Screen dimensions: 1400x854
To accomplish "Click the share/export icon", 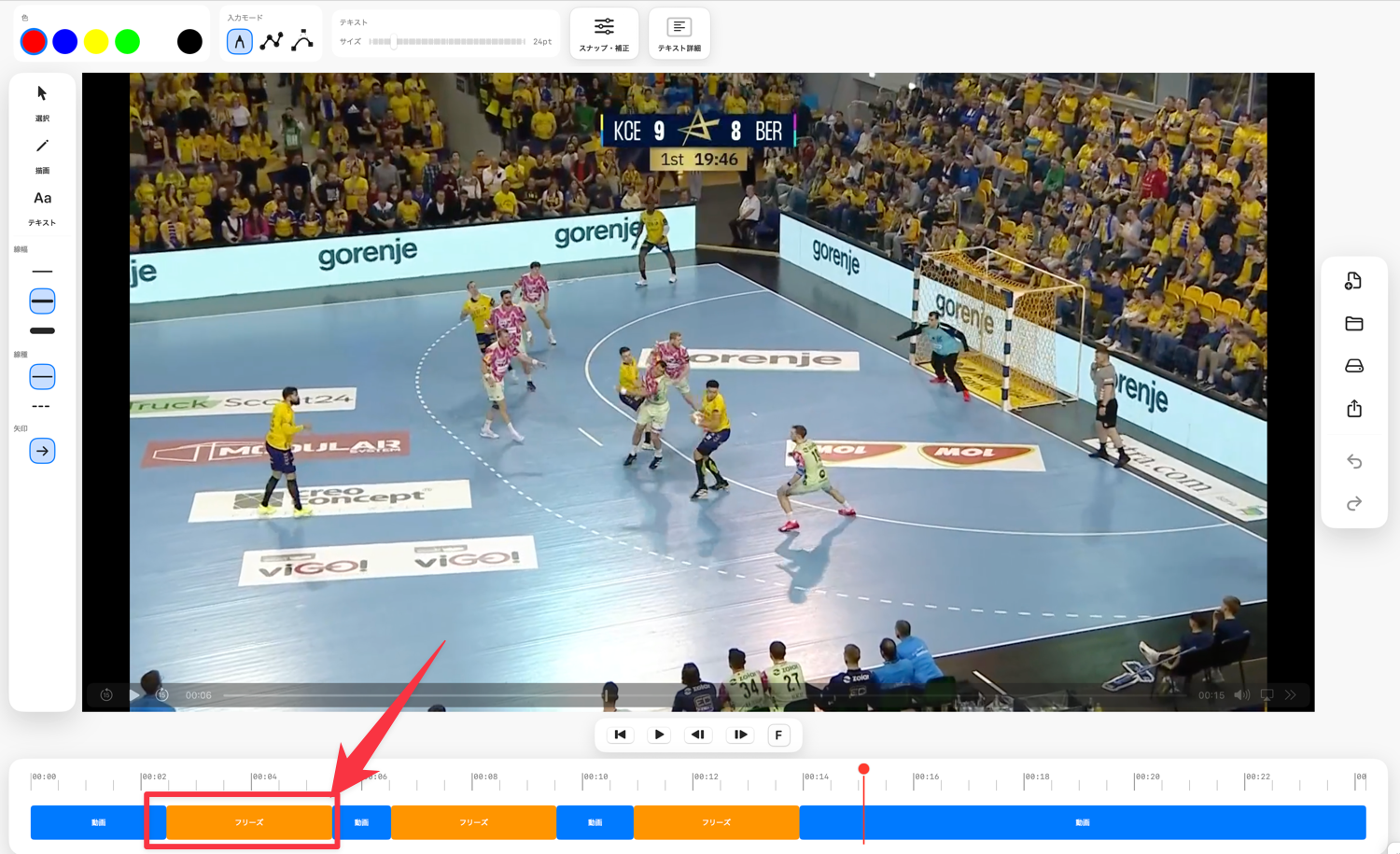I will (1353, 409).
